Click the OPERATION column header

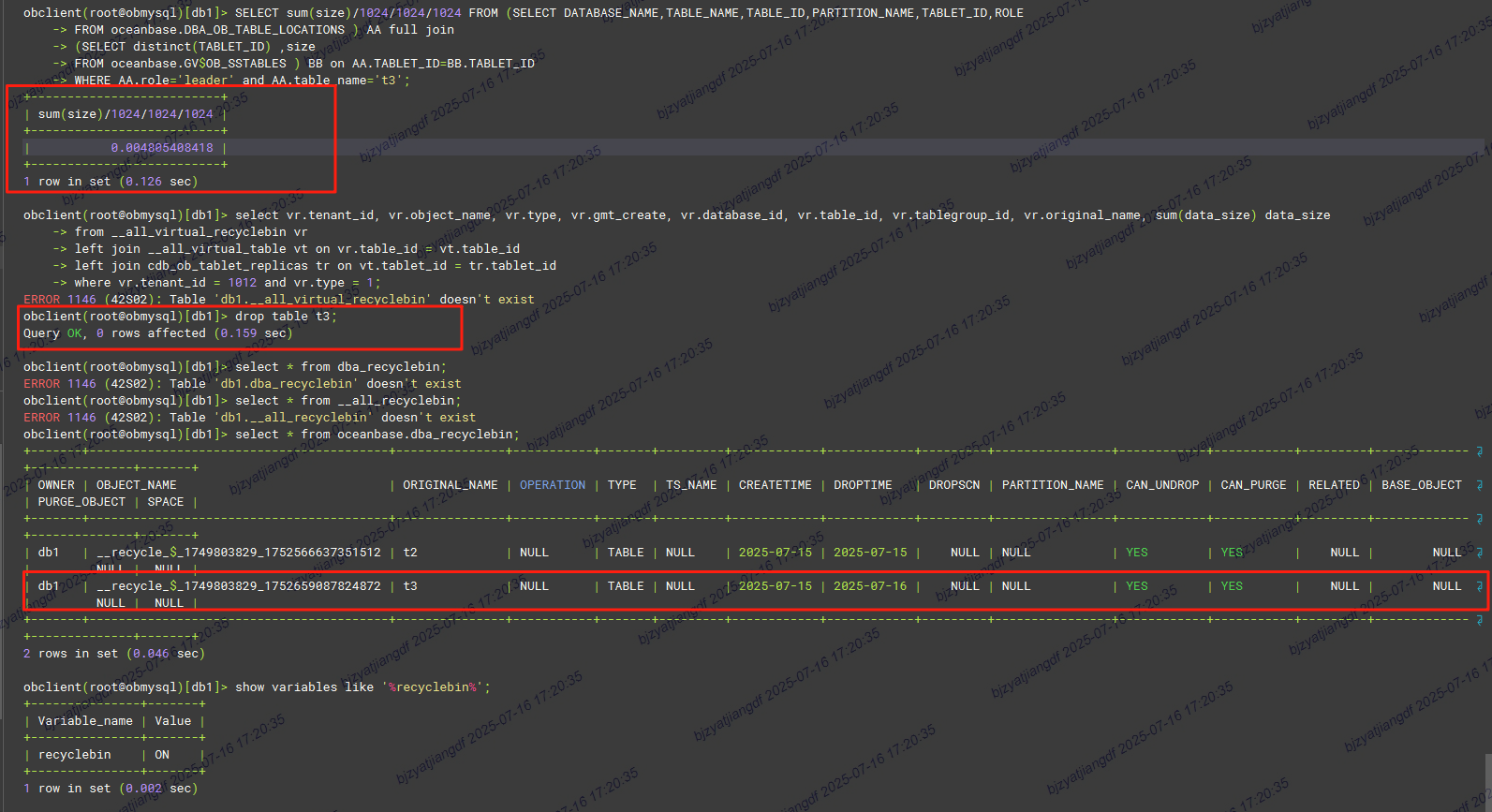click(552, 485)
